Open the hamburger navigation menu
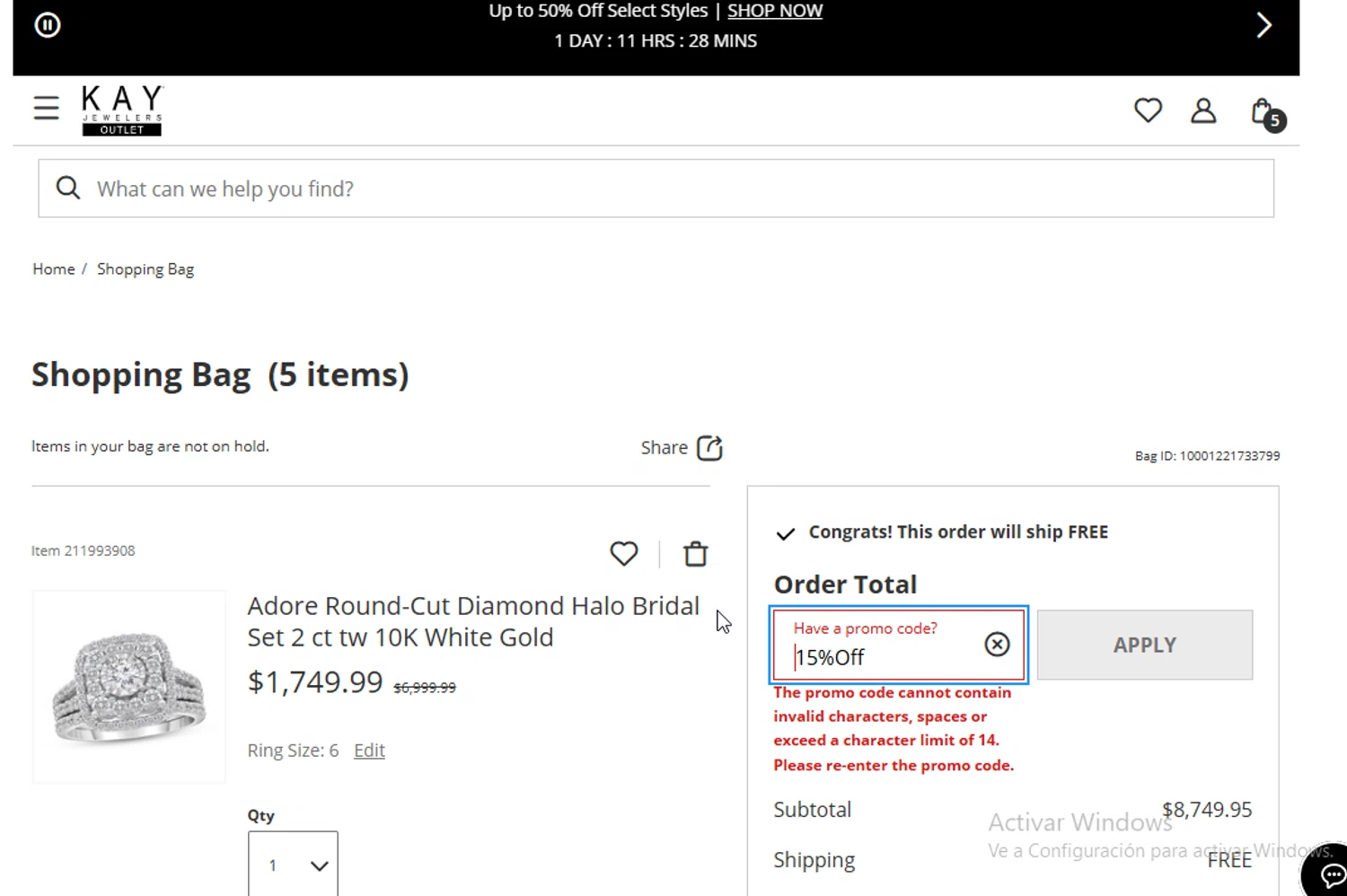The image size is (1347, 896). 47,108
